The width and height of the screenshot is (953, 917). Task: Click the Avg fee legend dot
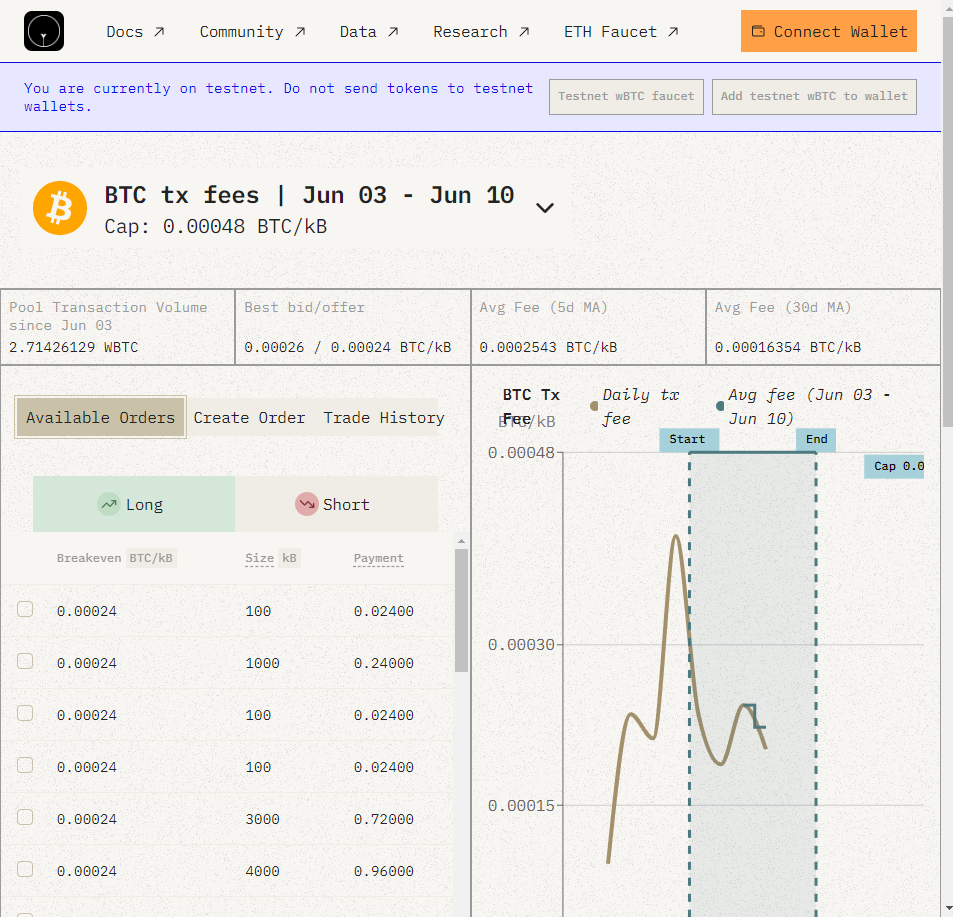point(720,406)
